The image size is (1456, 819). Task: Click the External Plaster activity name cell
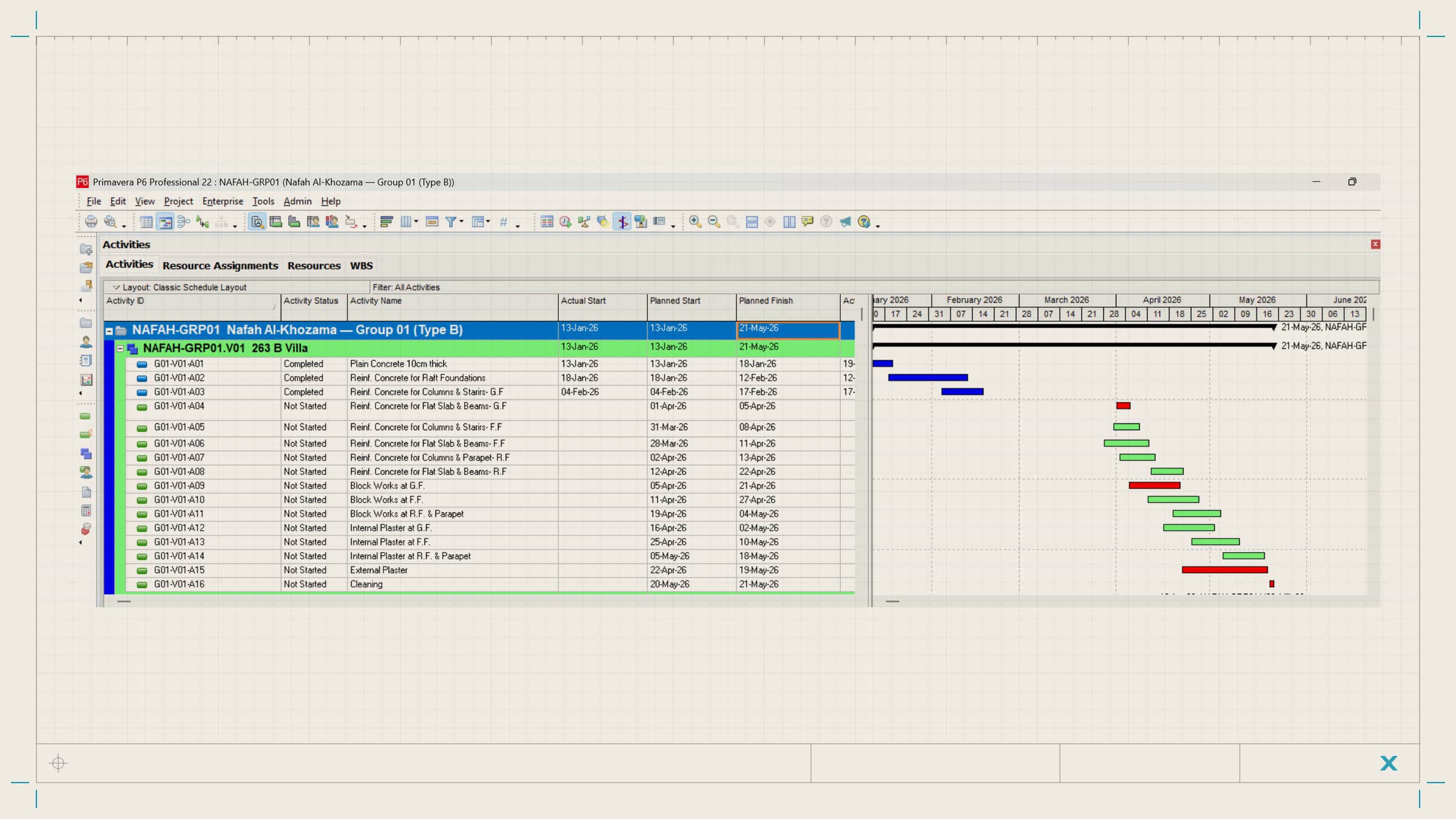(x=453, y=570)
